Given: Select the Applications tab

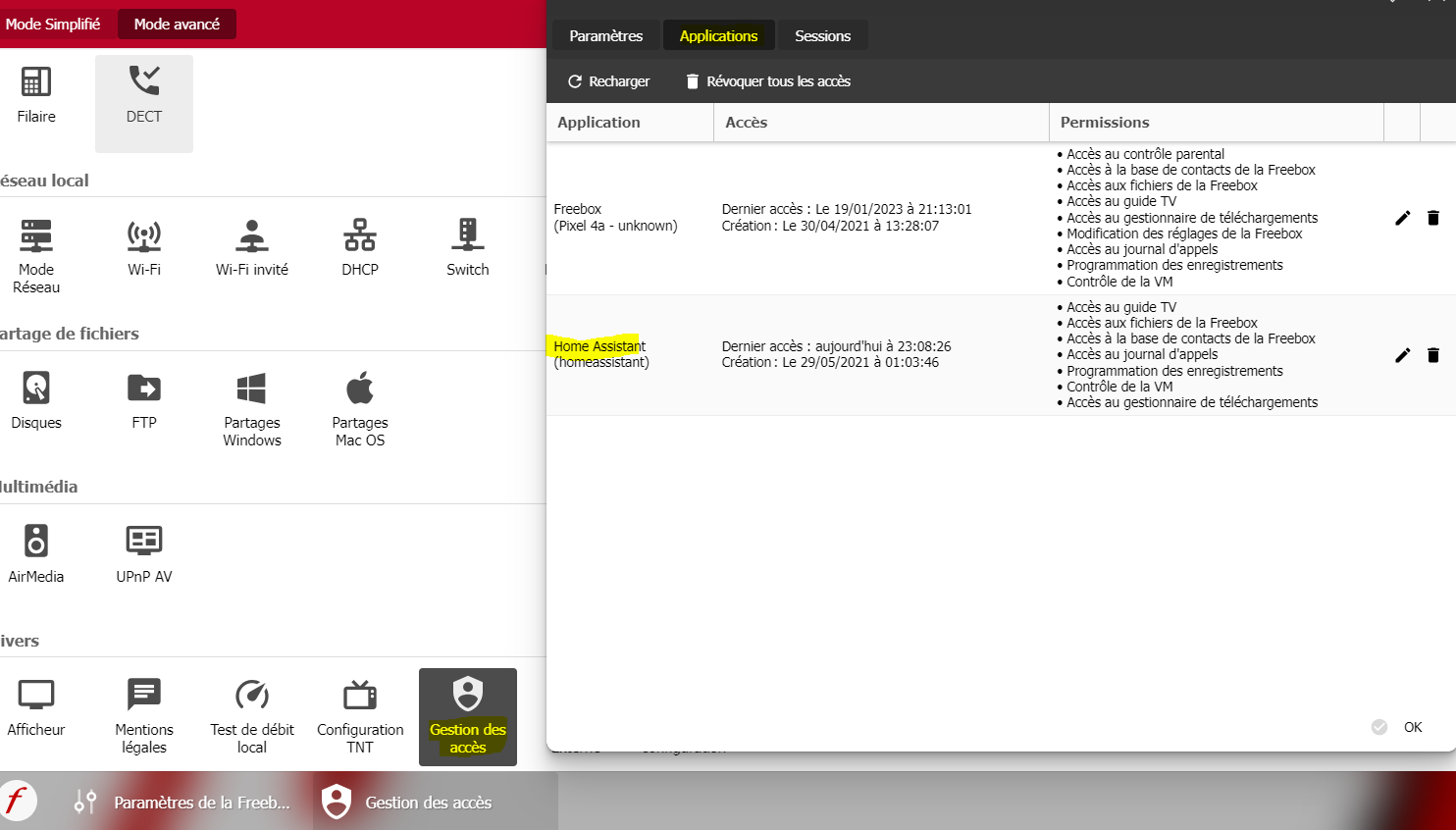Looking at the screenshot, I should (x=719, y=35).
